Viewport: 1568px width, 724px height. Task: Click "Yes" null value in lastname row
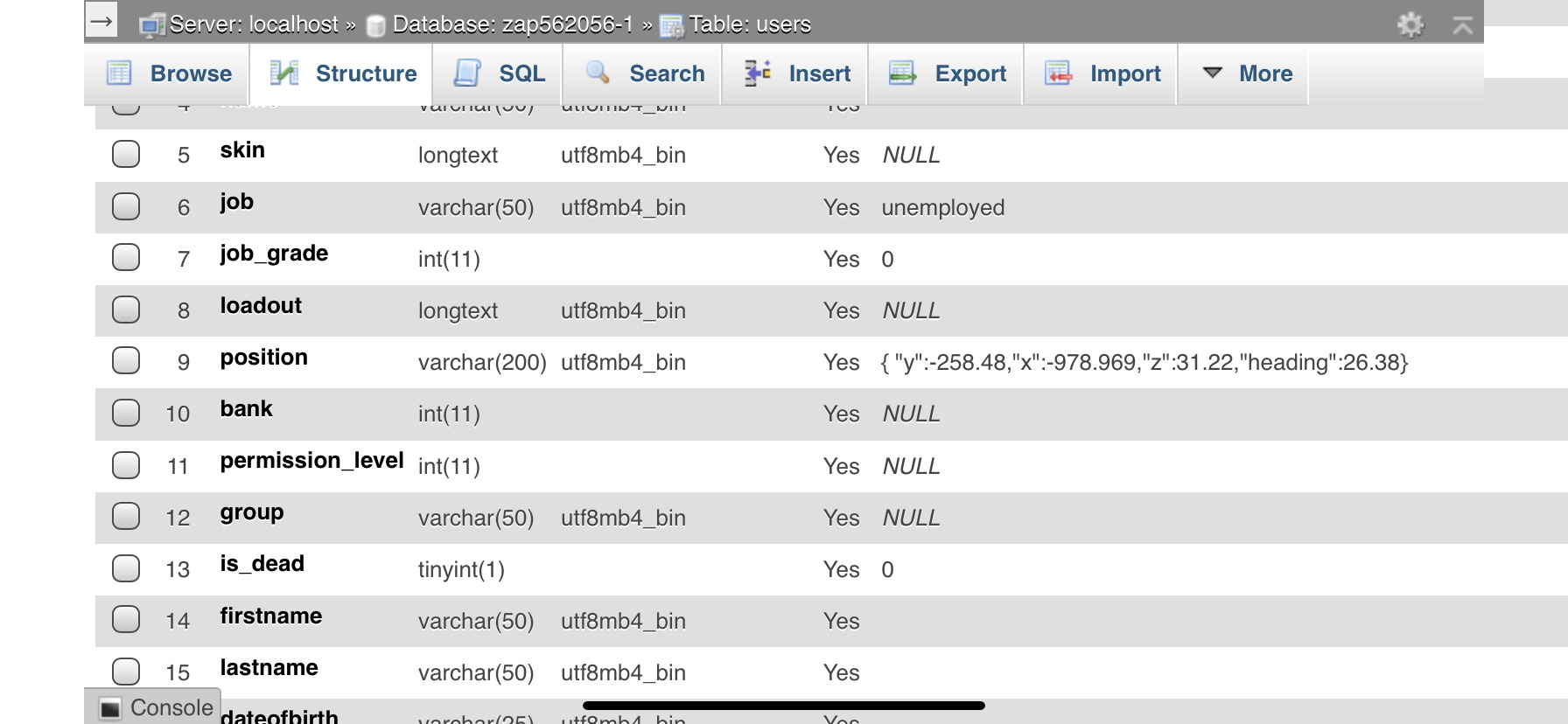[842, 672]
